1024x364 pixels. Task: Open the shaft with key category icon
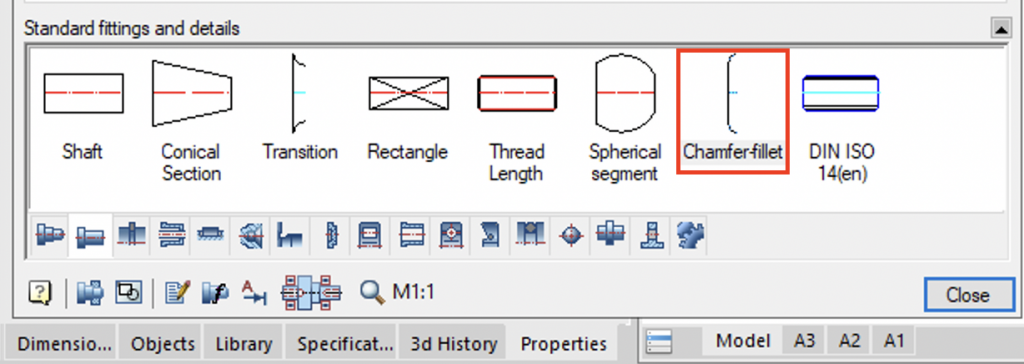point(131,234)
